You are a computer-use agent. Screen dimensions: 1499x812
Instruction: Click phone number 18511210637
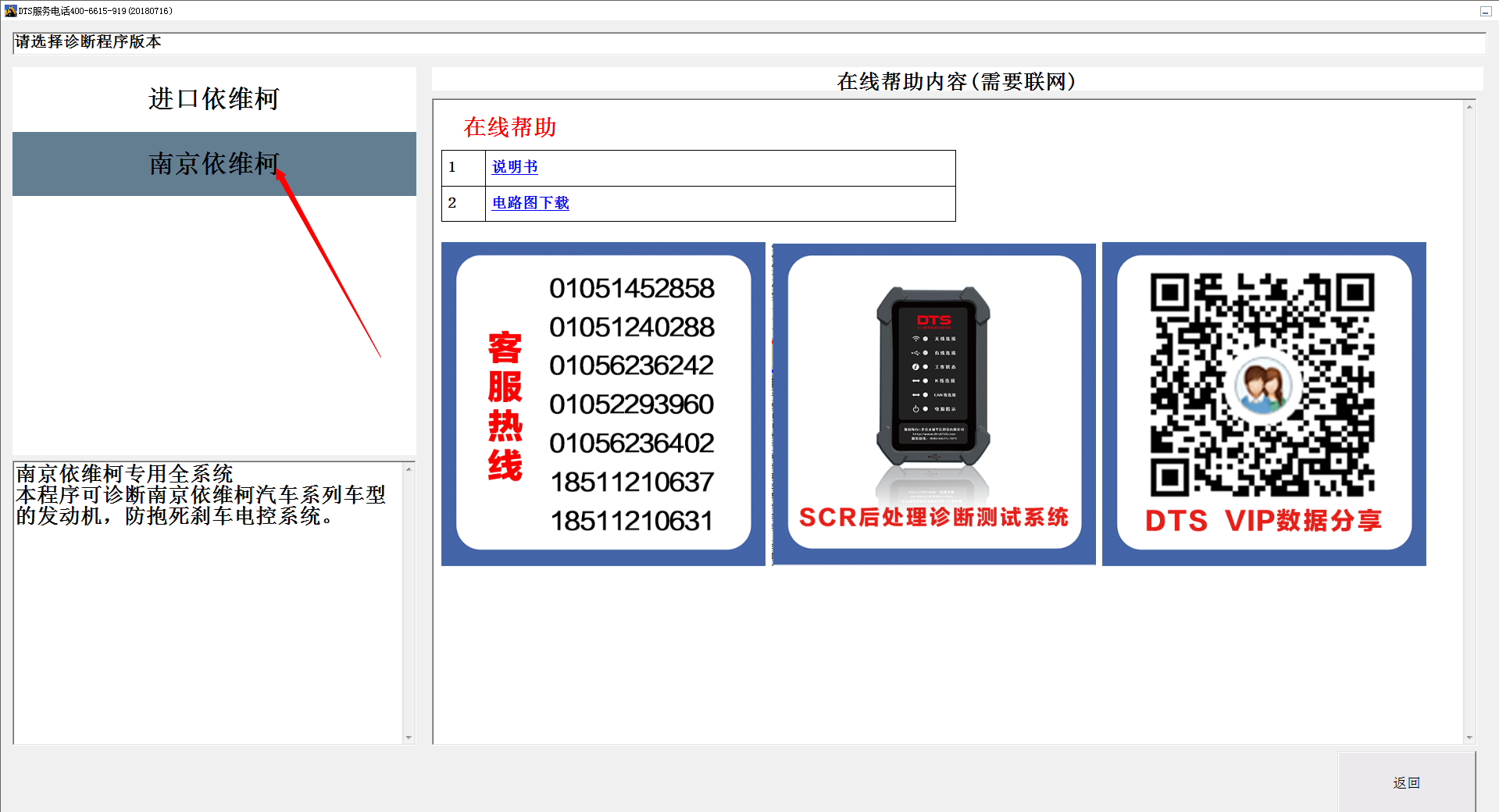pyautogui.click(x=631, y=483)
